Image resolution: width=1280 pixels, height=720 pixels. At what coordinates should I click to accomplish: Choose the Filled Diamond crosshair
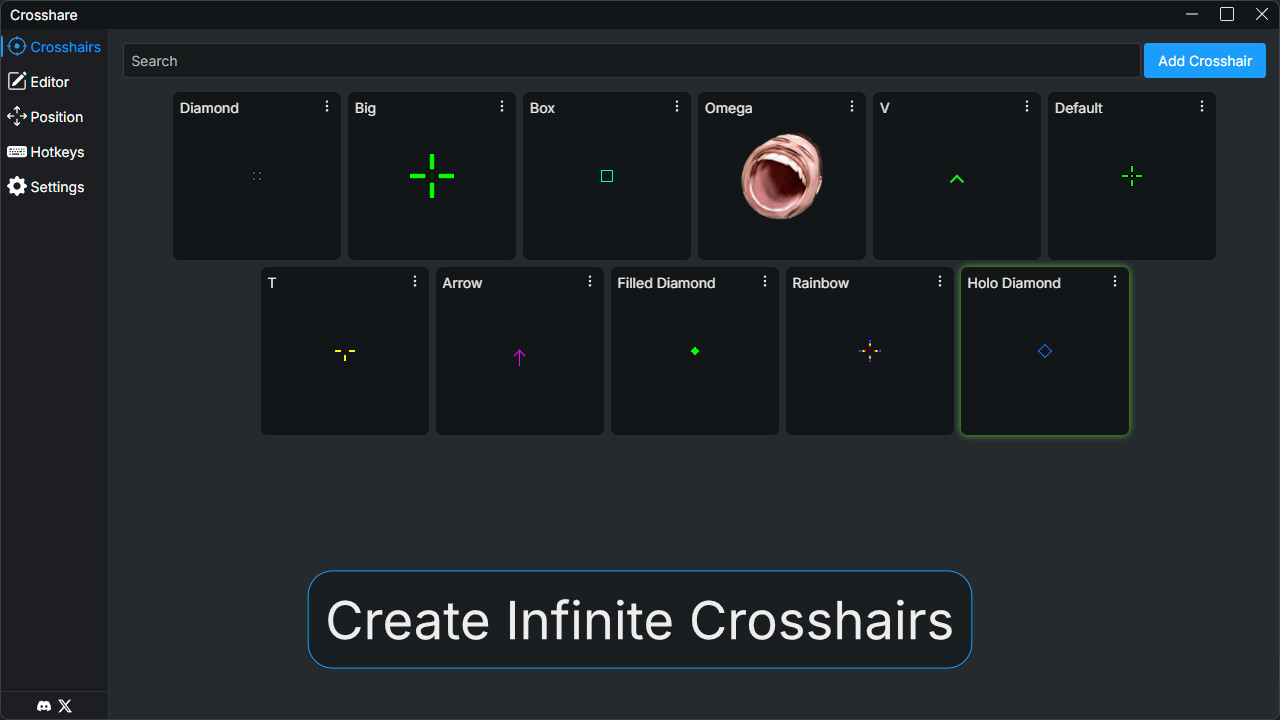pos(695,352)
